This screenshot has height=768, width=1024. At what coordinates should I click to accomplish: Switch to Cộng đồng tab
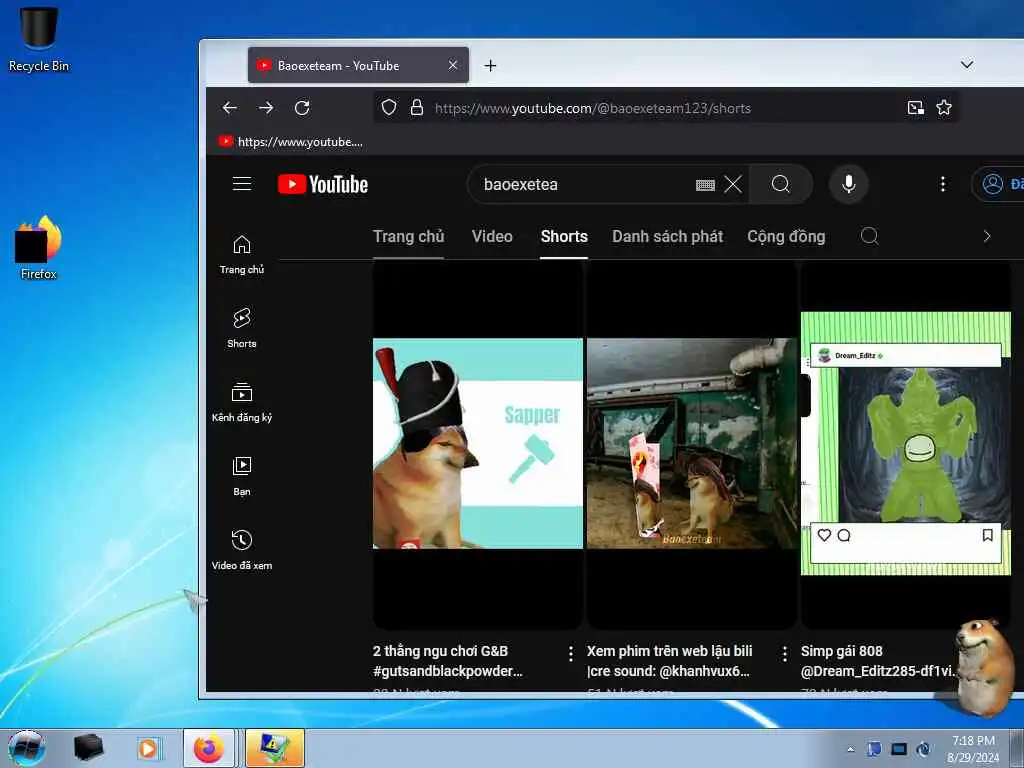pos(786,236)
